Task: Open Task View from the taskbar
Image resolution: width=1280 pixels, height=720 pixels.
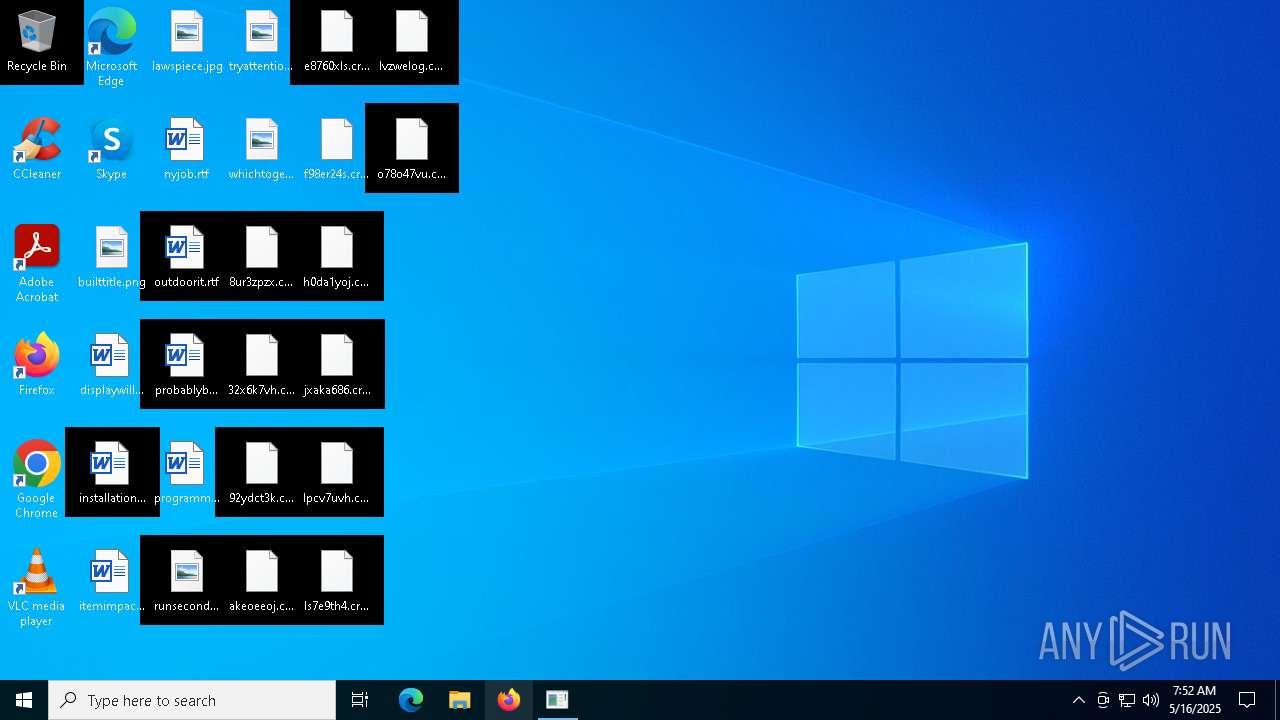Action: (x=360, y=700)
